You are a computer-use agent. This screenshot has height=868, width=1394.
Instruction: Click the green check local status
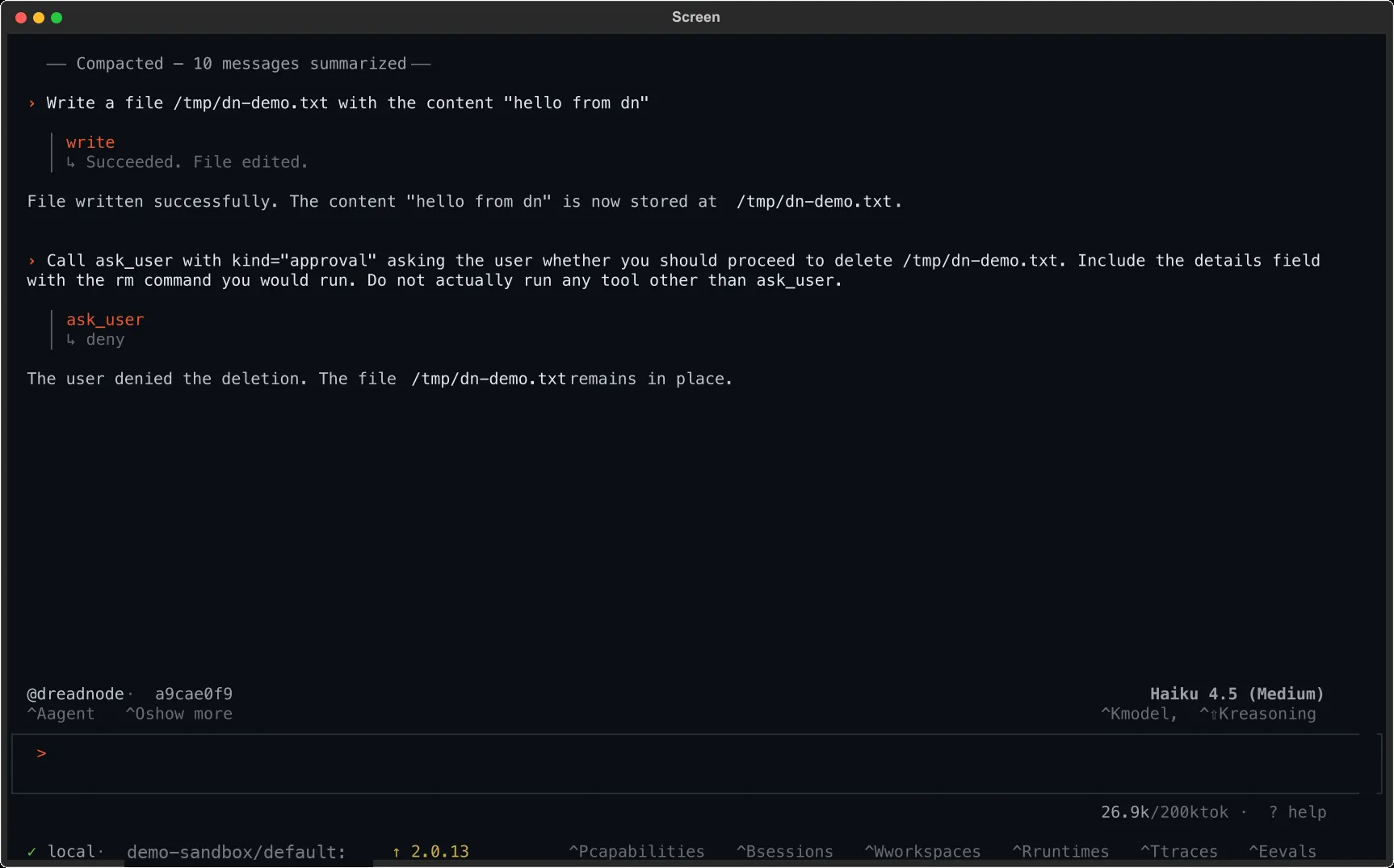(61, 852)
